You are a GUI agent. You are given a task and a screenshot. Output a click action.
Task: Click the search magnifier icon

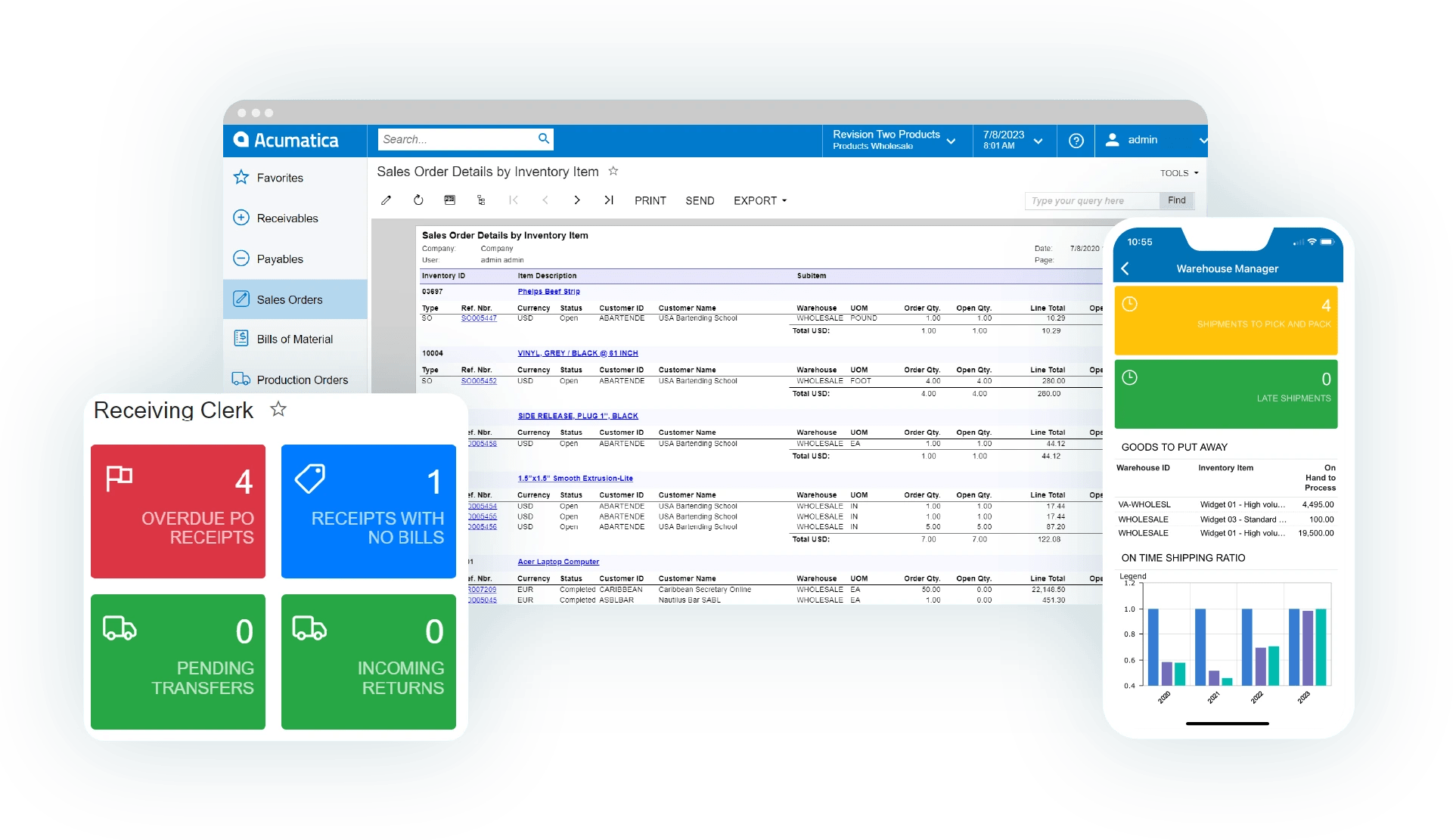click(x=543, y=139)
